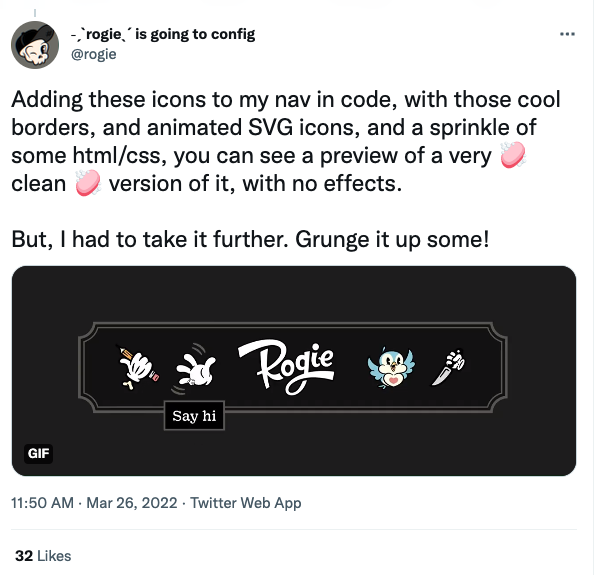View the 32 Likes list
The width and height of the screenshot is (594, 575).
43,556
